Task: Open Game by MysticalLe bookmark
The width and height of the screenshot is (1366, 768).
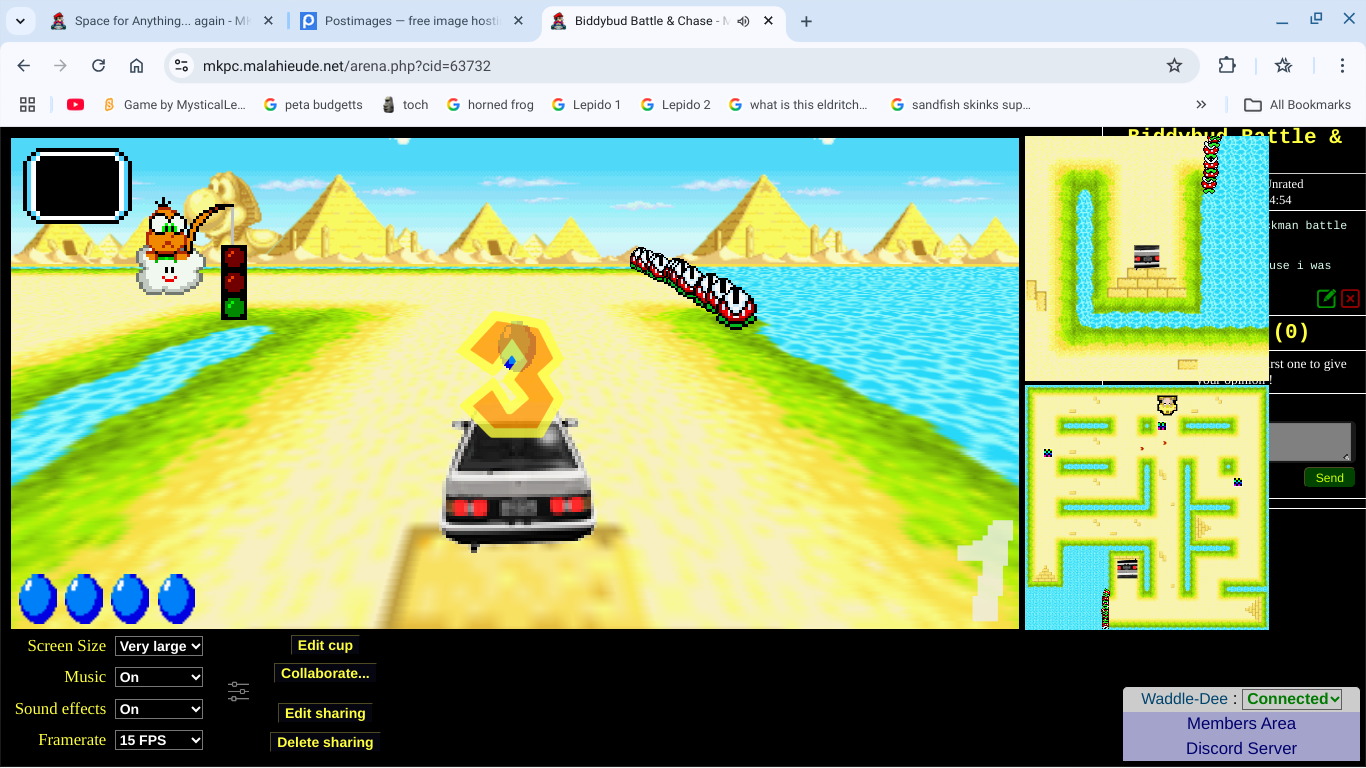Action: (174, 104)
